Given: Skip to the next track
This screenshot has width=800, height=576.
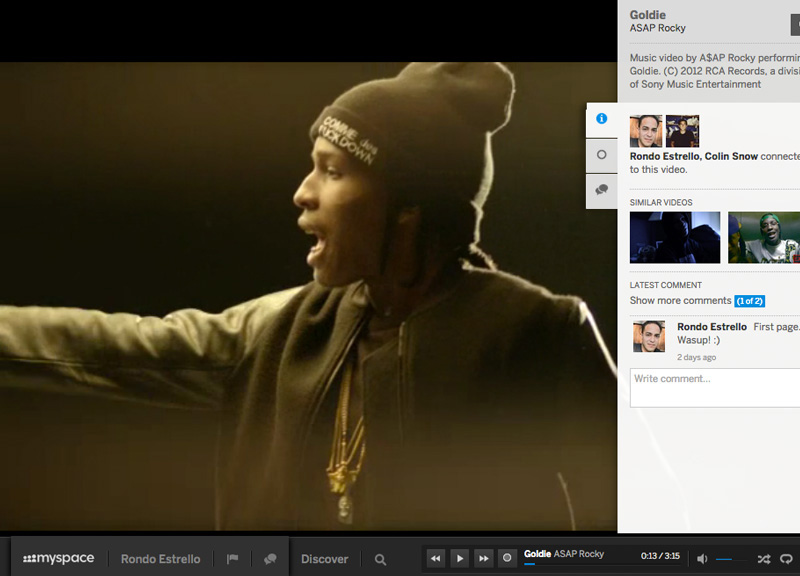Looking at the screenshot, I should pyautogui.click(x=483, y=558).
